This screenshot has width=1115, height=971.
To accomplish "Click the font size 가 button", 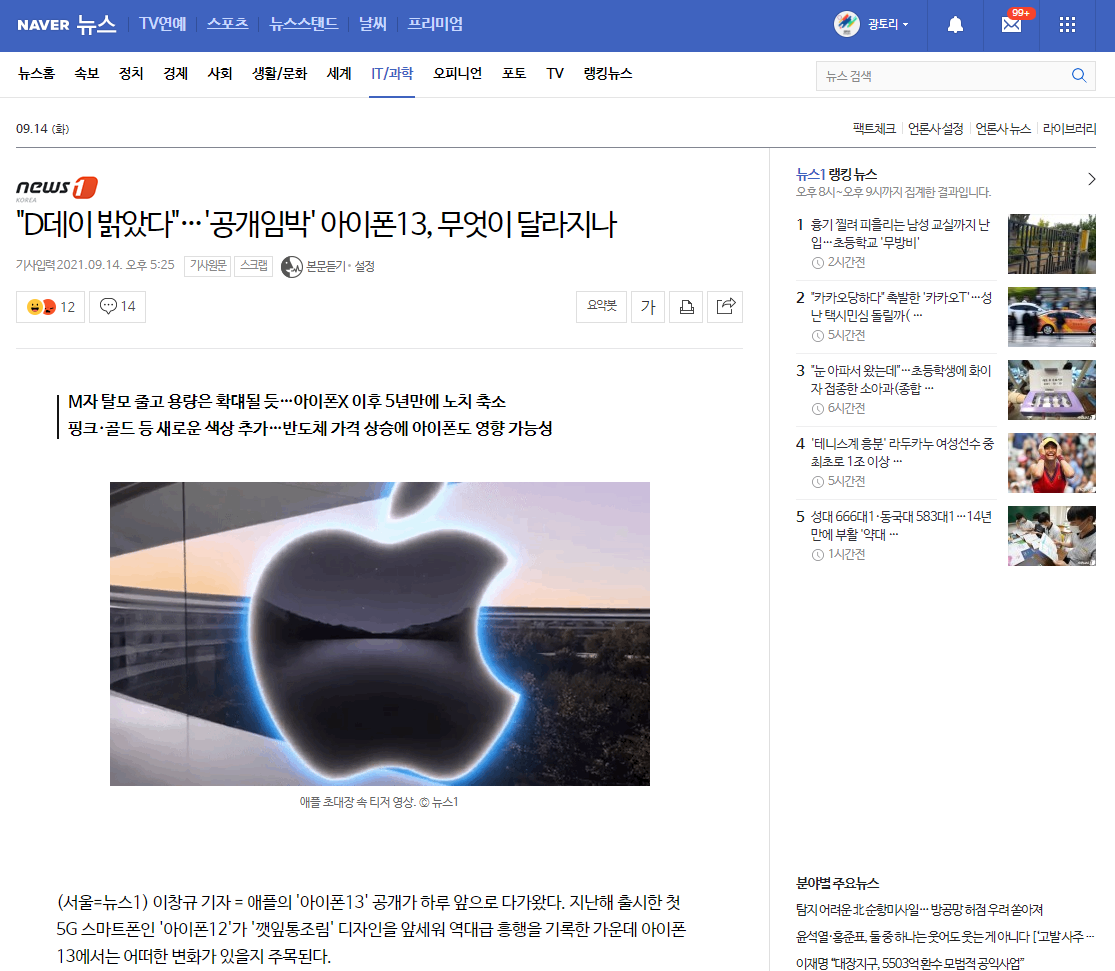I will (x=648, y=307).
